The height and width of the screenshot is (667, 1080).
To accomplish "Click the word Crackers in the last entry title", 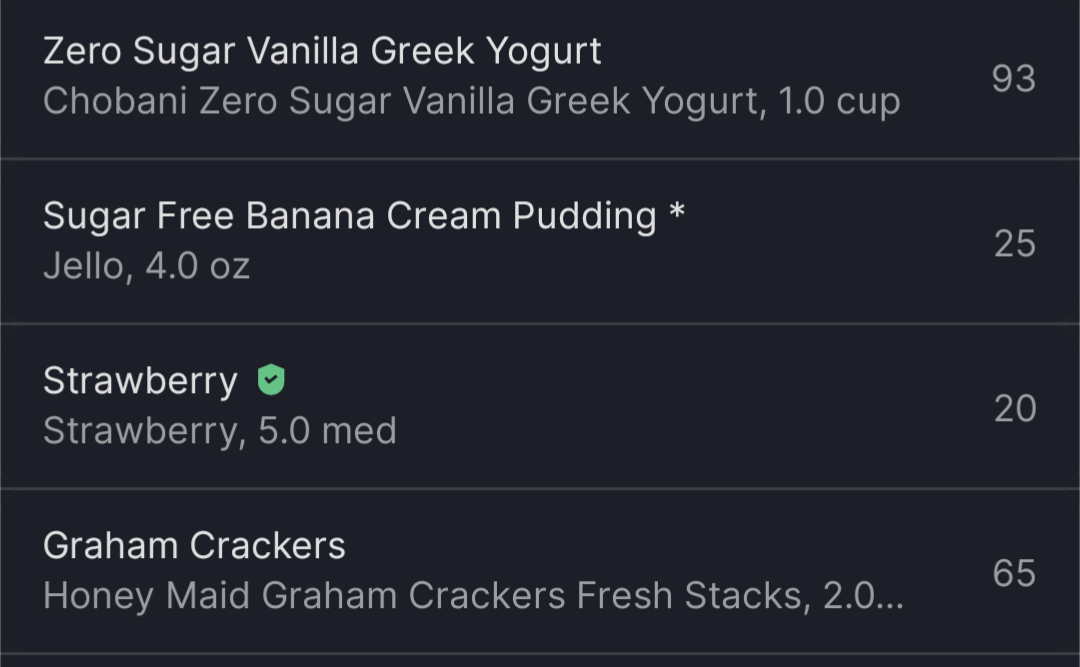I will pos(267,546).
